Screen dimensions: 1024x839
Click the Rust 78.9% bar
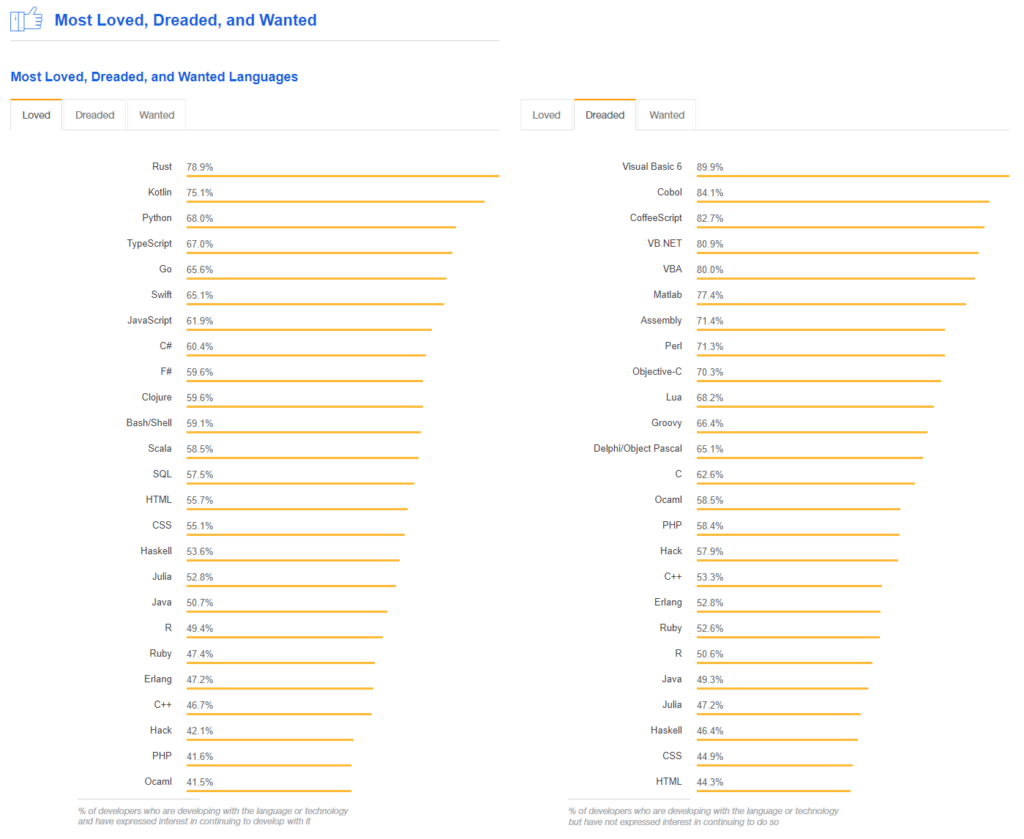[x=342, y=176]
